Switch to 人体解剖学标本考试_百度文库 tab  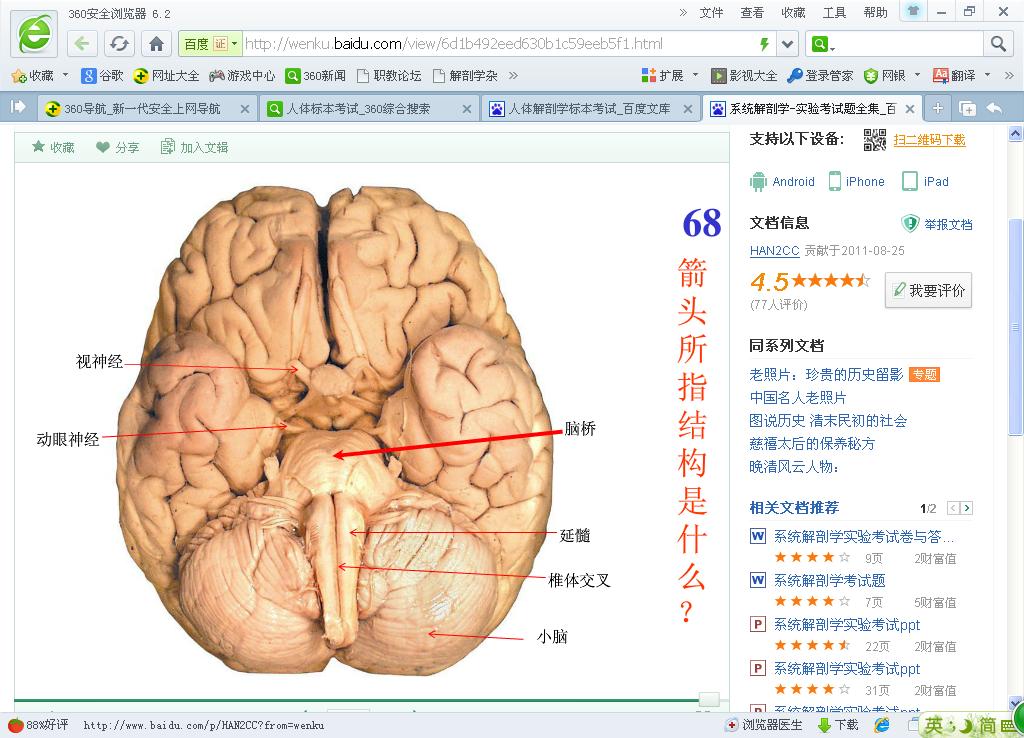(588, 109)
